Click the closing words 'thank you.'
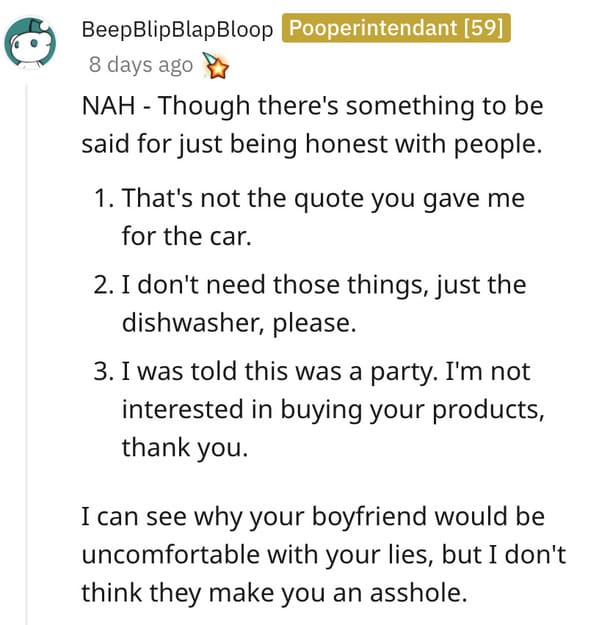This screenshot has width=599, height=625. click(x=185, y=447)
